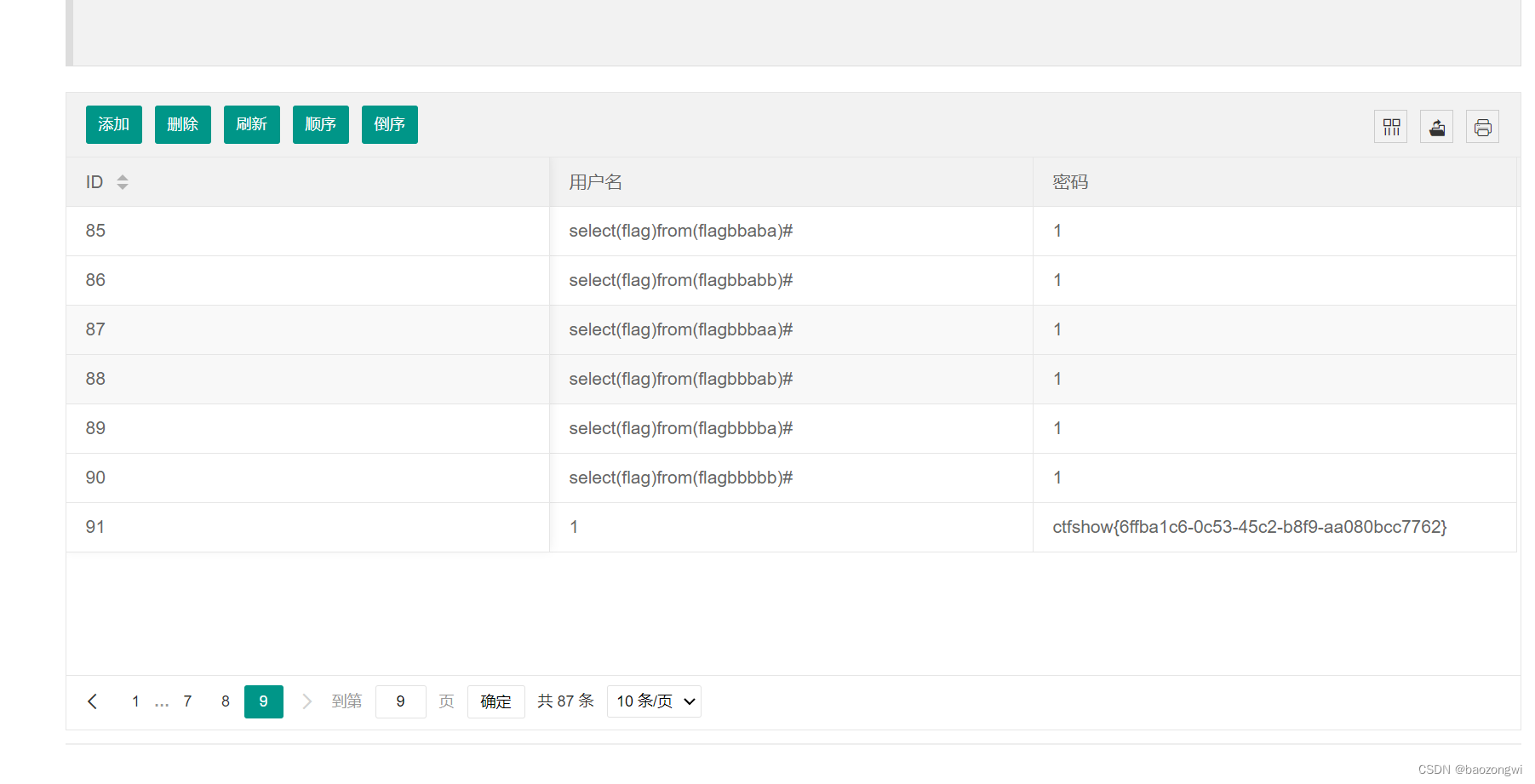Viewport: 1535px width, 784px height.
Task: Open the column filter grid icon
Action: (x=1391, y=127)
